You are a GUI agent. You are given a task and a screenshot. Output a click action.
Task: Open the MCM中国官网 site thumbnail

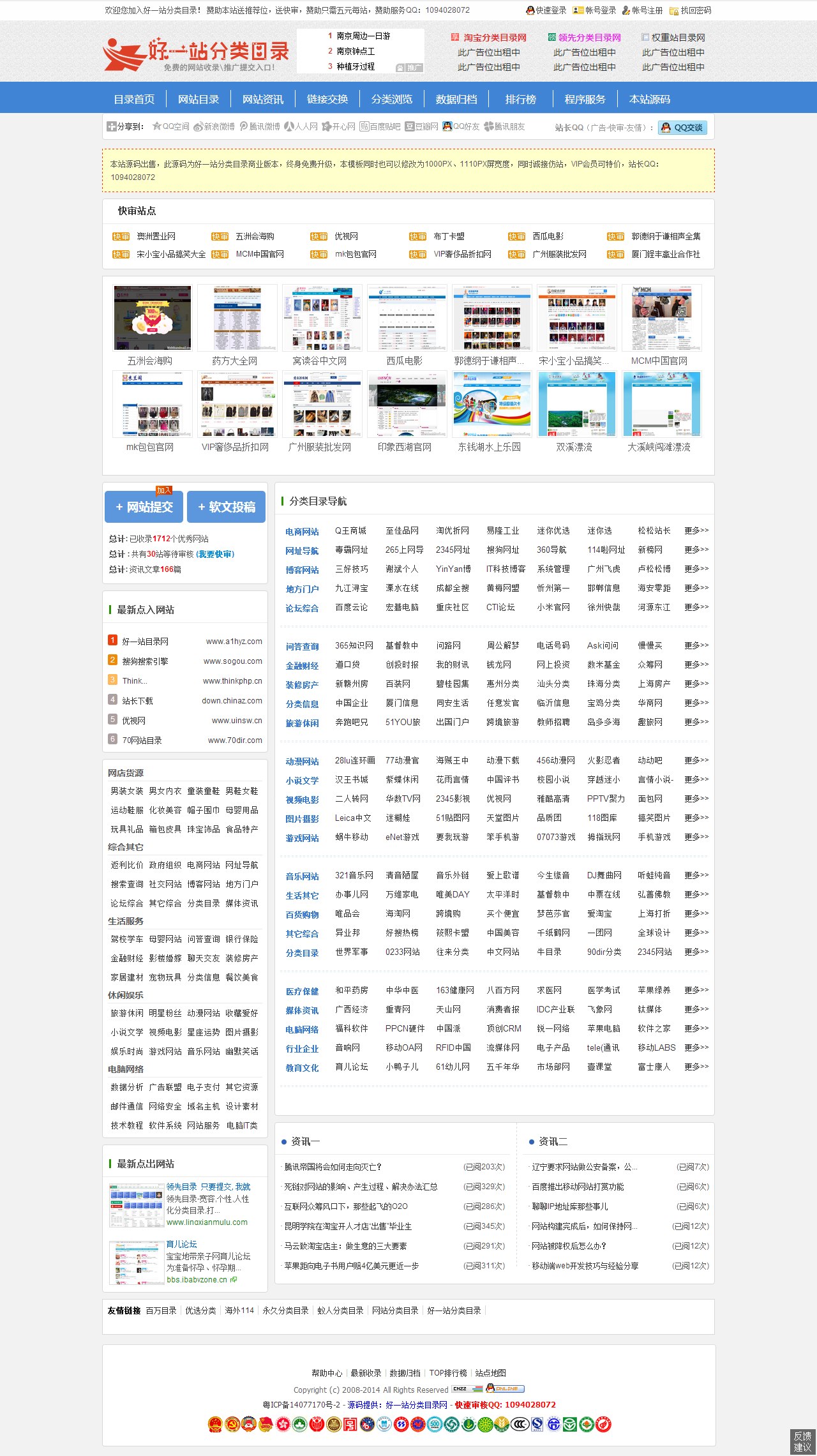pos(661,318)
